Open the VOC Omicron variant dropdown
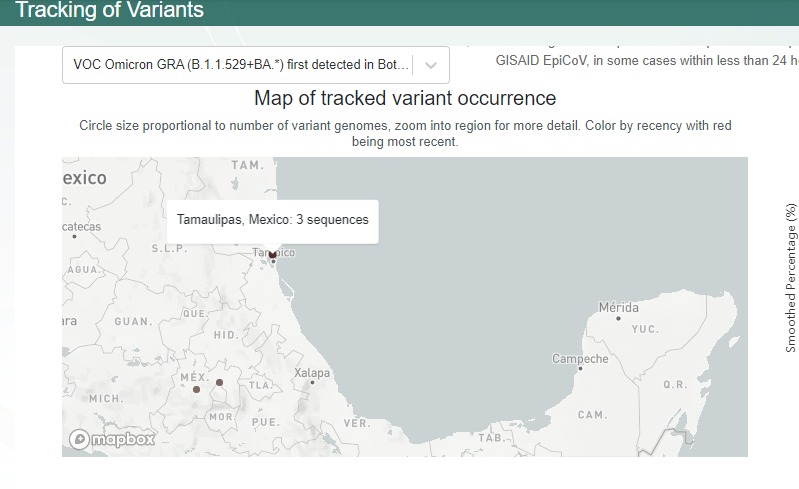 (x=241, y=65)
